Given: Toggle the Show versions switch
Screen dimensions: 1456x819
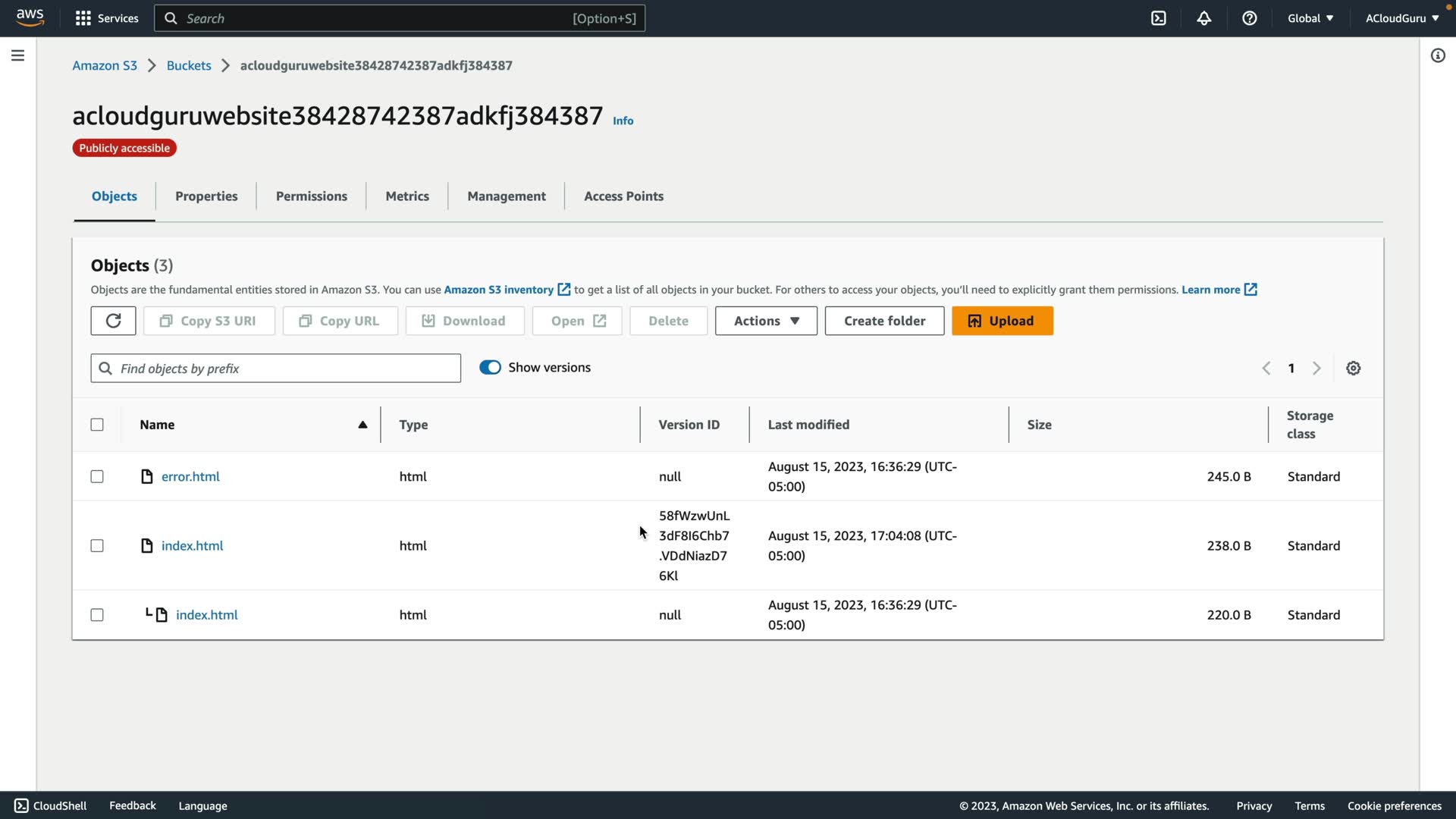Looking at the screenshot, I should (490, 368).
